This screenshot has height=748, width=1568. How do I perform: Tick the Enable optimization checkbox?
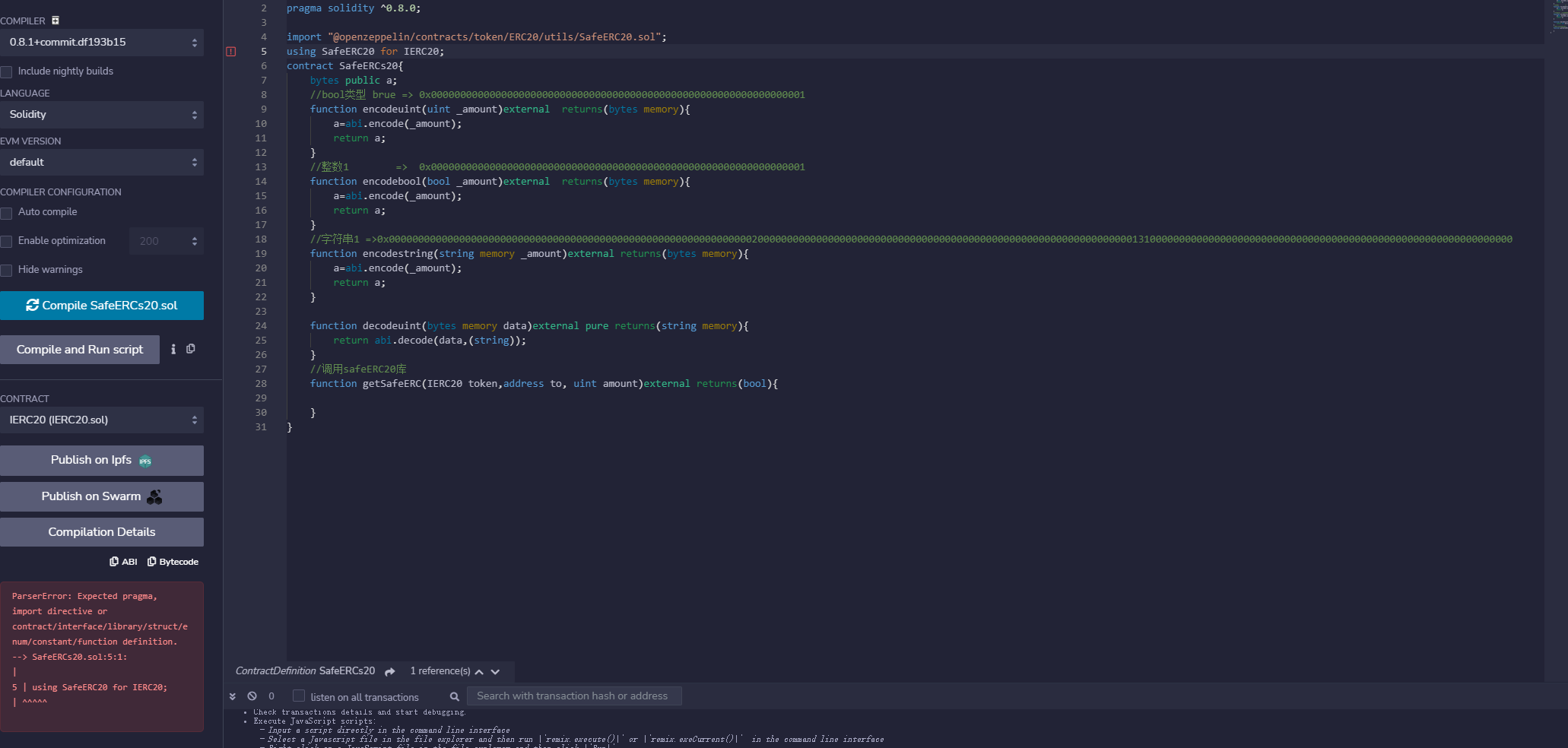coord(6,242)
